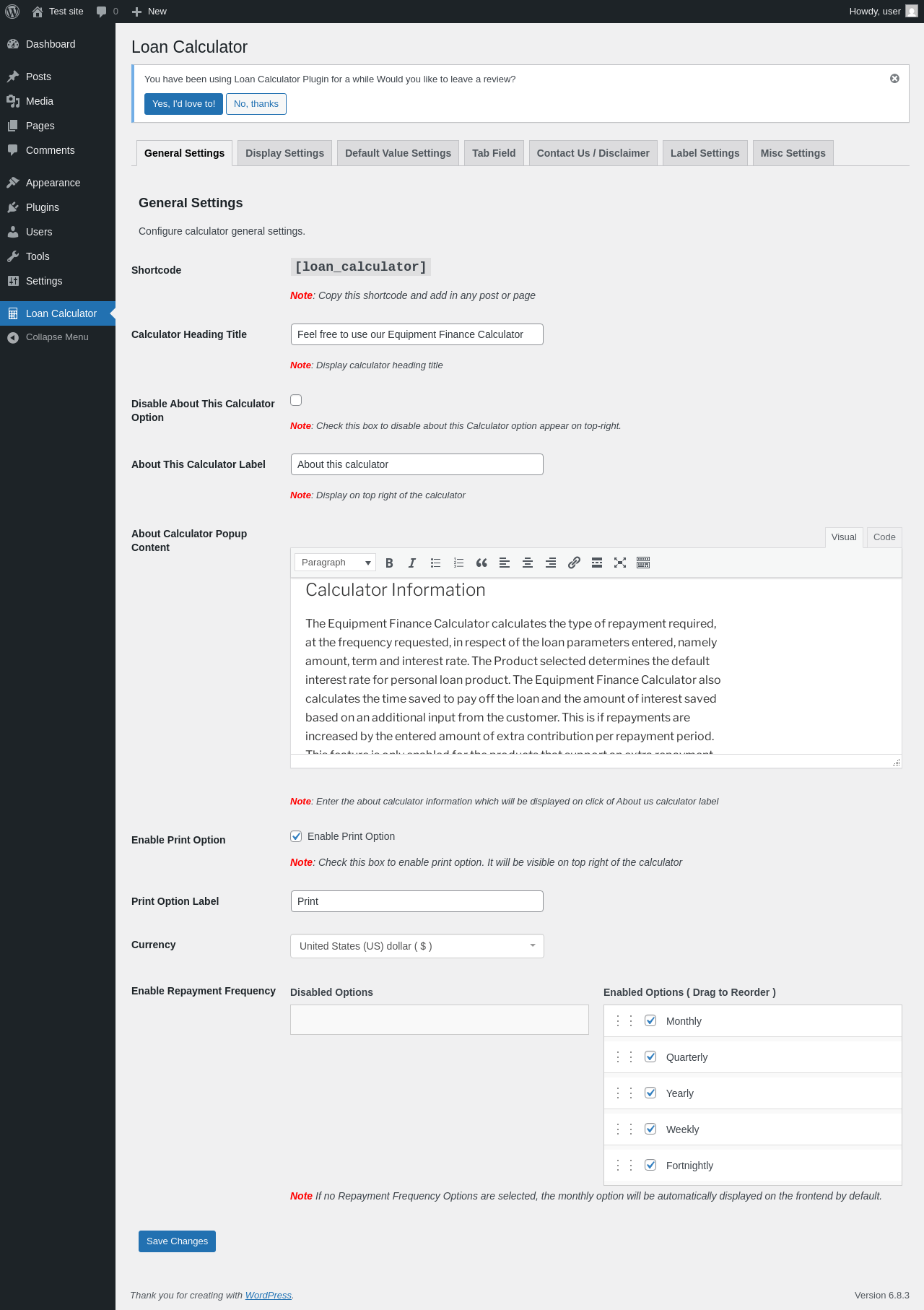Click the WordPress logo icon in admin bar
924x1310 pixels.
[x=12, y=12]
